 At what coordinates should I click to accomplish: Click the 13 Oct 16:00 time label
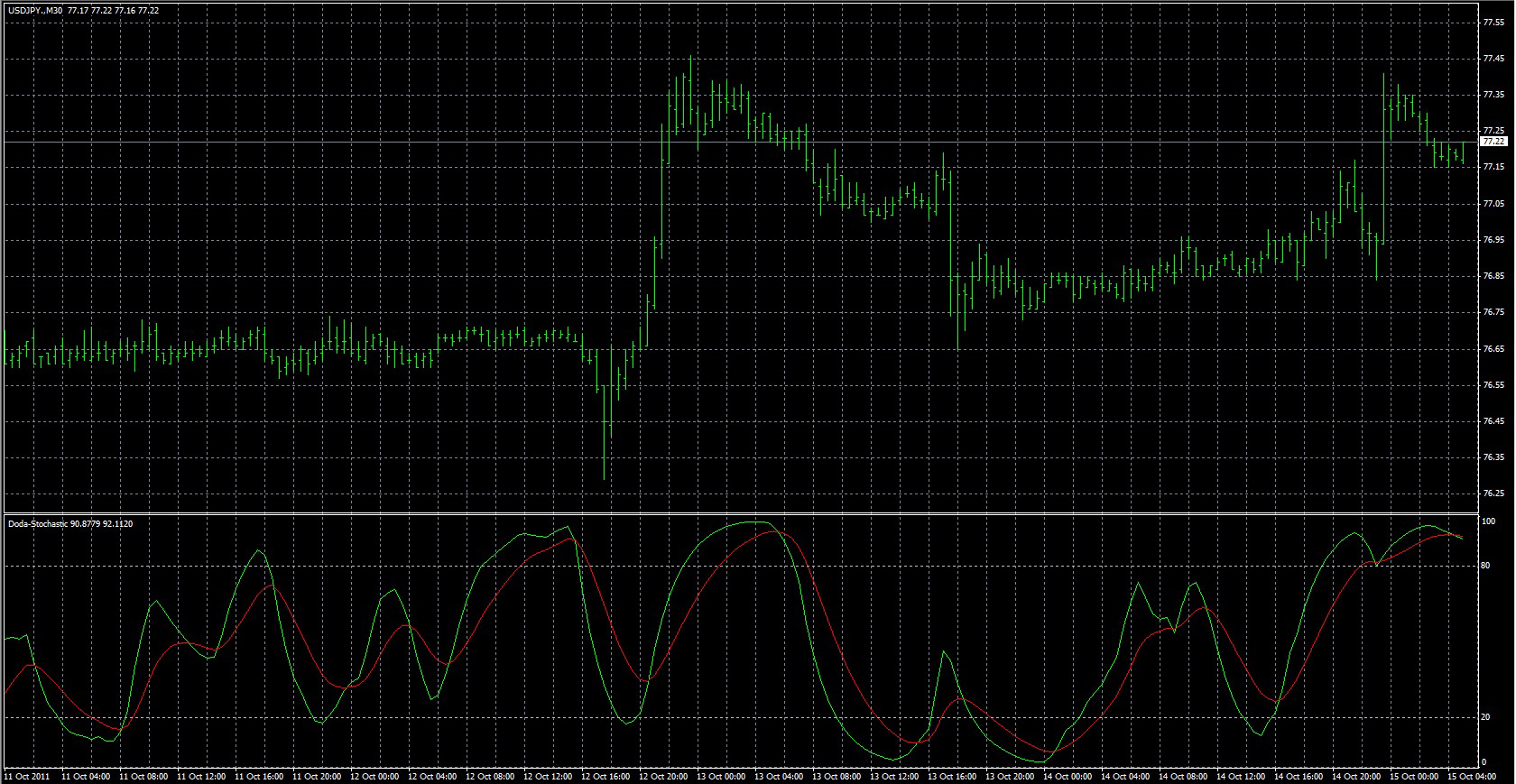[952, 776]
